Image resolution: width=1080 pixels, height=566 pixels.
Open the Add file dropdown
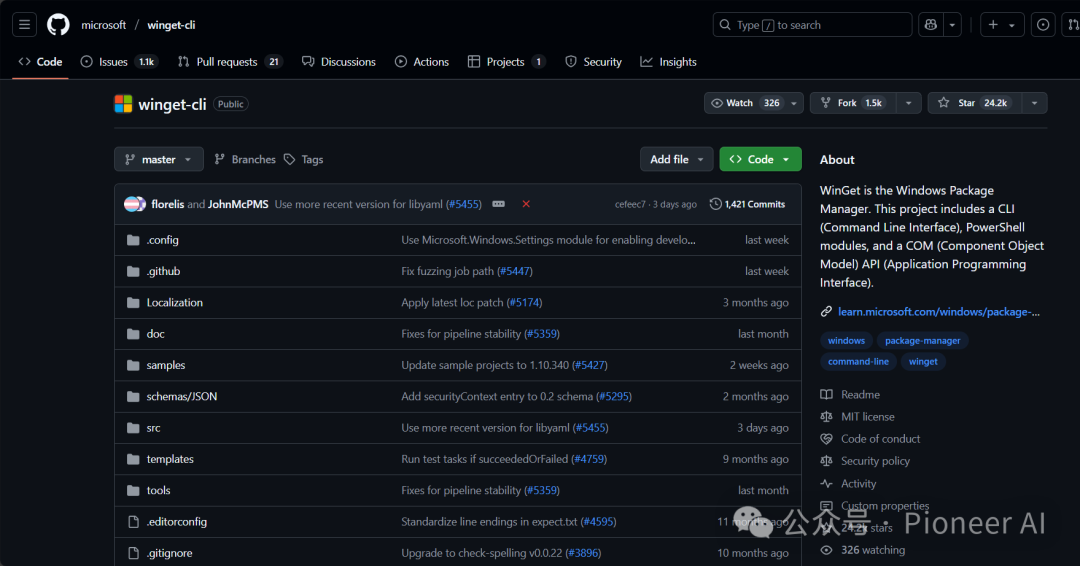click(x=676, y=159)
